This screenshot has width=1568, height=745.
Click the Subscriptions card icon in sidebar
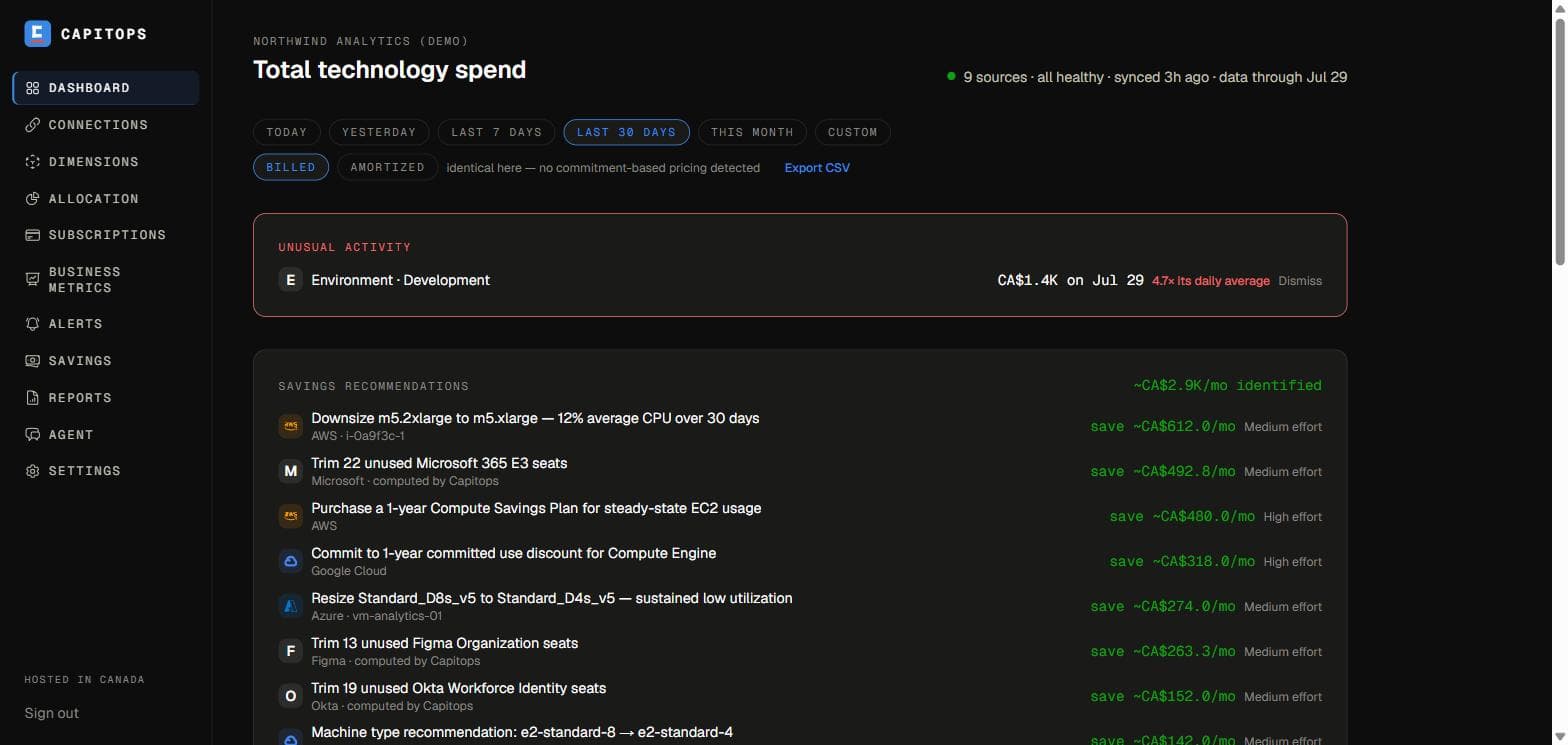click(32, 235)
